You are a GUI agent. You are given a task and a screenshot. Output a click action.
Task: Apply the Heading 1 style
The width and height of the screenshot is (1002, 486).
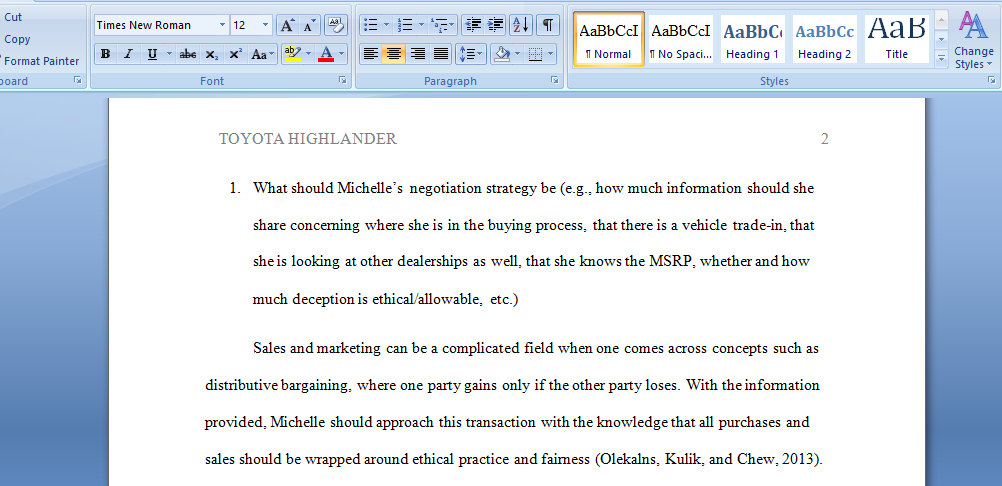pyautogui.click(x=753, y=39)
